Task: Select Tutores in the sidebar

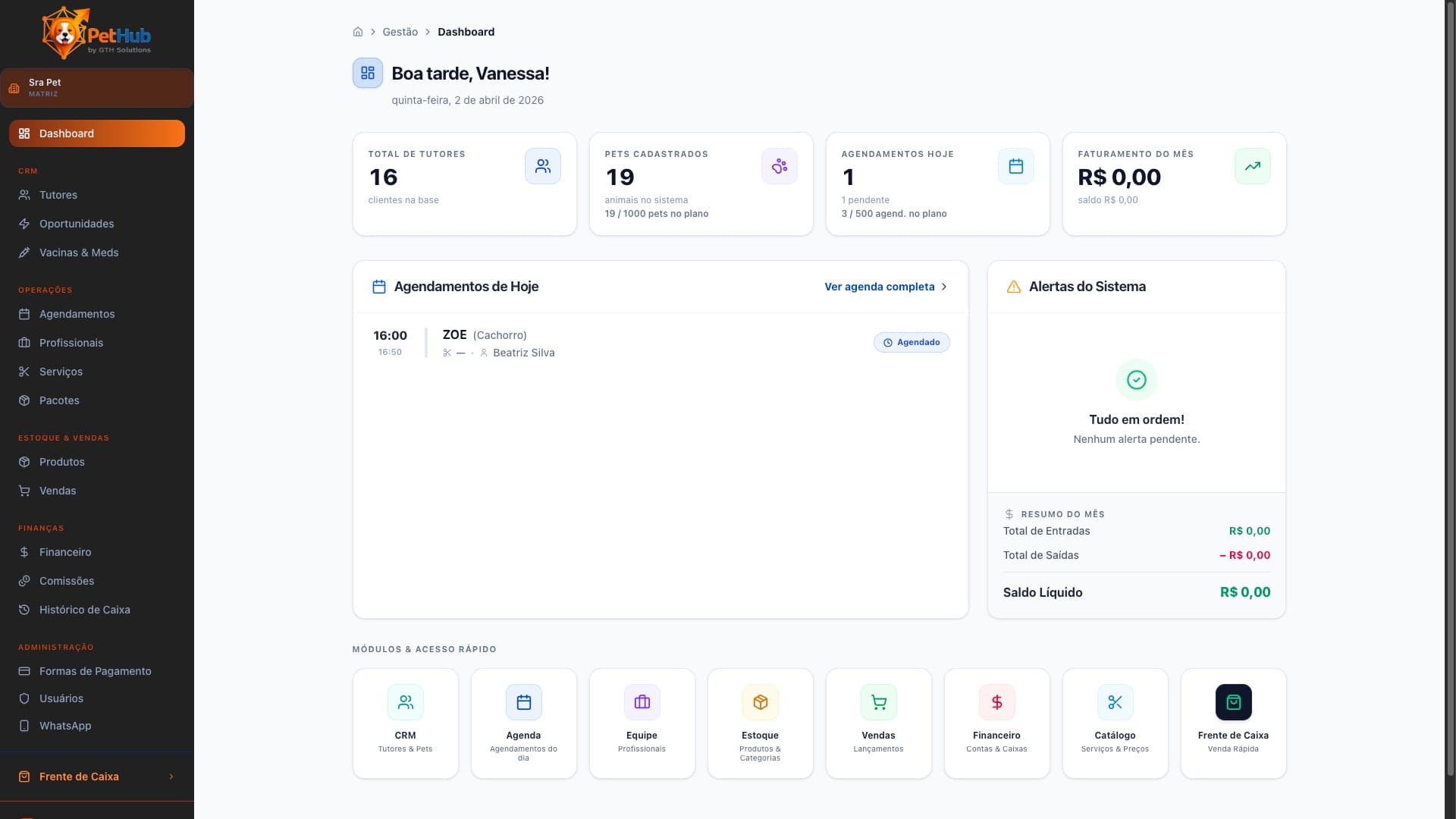Action: 58,195
